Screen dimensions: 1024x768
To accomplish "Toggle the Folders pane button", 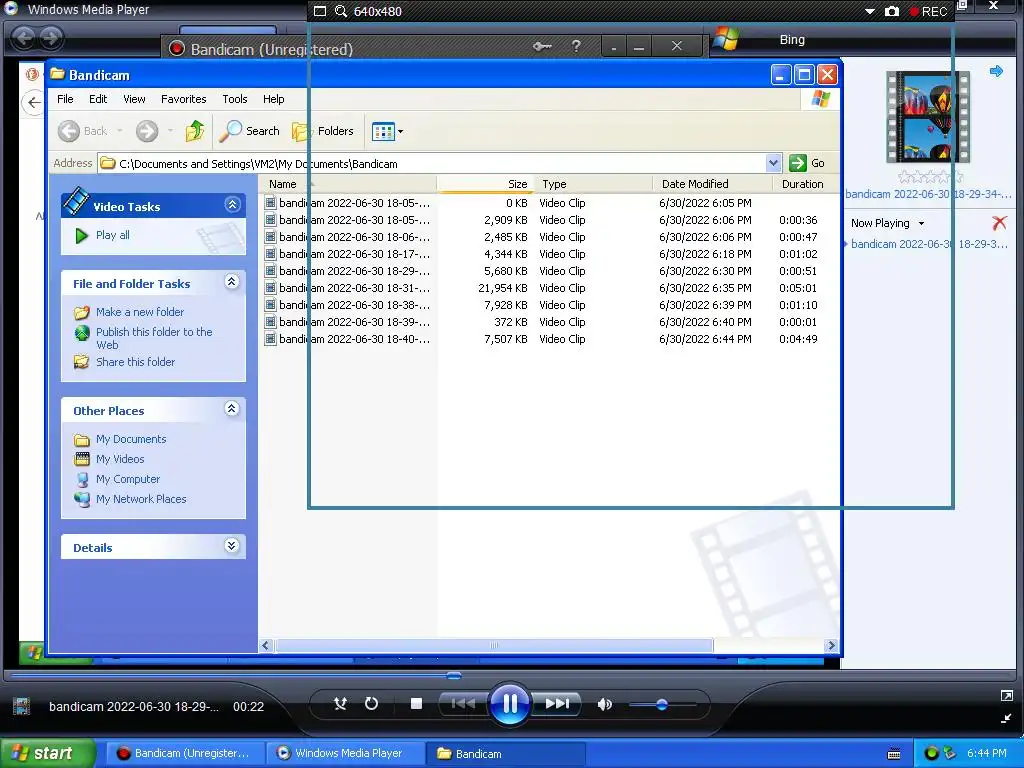I will click(x=323, y=131).
